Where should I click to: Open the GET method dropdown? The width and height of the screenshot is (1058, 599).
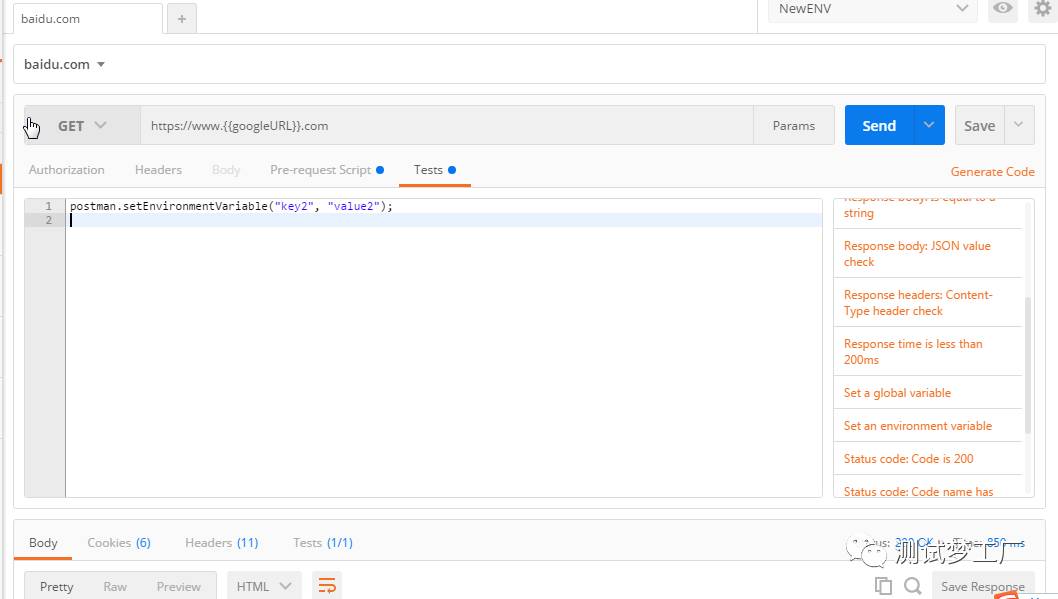coord(82,126)
